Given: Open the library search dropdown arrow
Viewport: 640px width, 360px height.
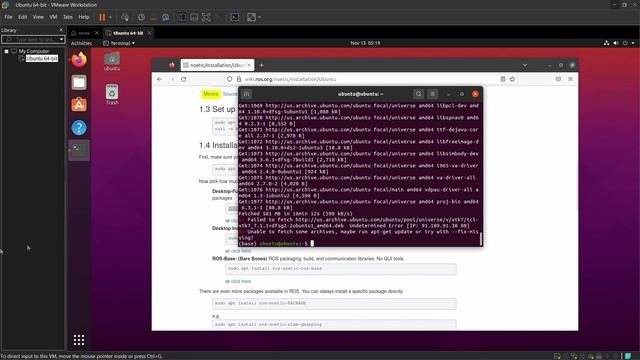Looking at the screenshot, I should coord(62,39).
